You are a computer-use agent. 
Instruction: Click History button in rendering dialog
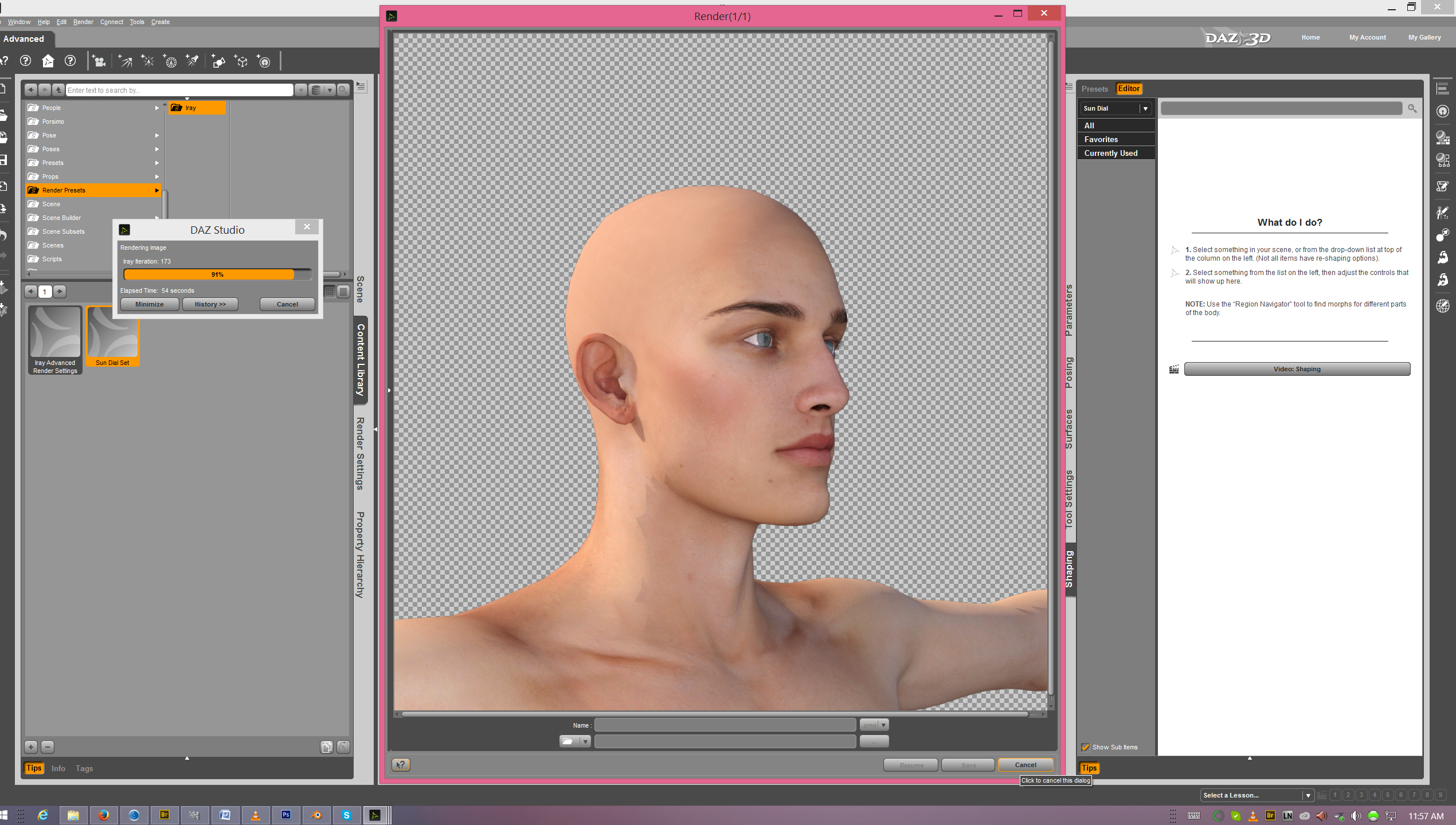coord(210,304)
